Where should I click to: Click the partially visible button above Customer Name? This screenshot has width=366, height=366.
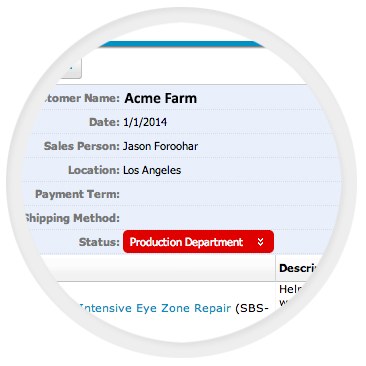point(70,69)
